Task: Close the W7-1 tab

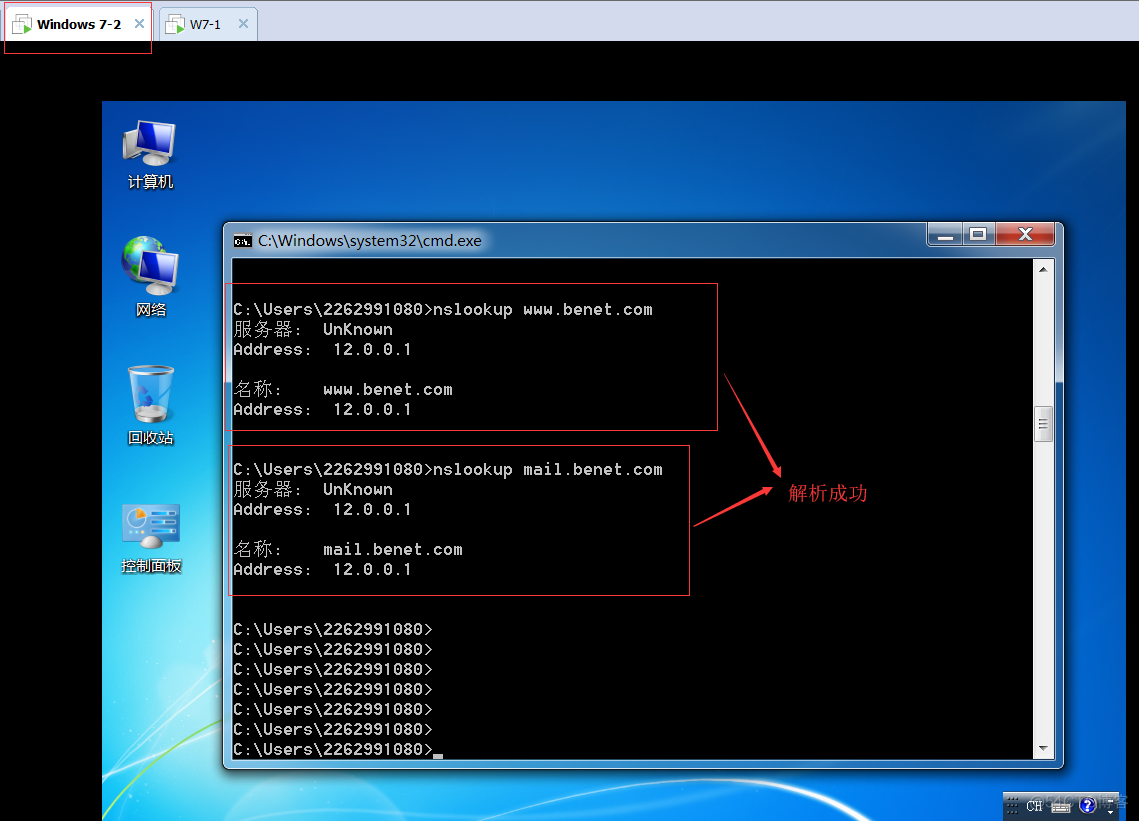Action: pos(243,23)
